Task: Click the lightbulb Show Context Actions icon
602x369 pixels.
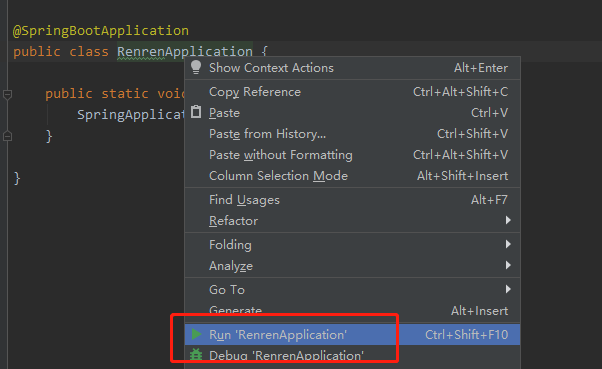Action: pyautogui.click(x=196, y=67)
